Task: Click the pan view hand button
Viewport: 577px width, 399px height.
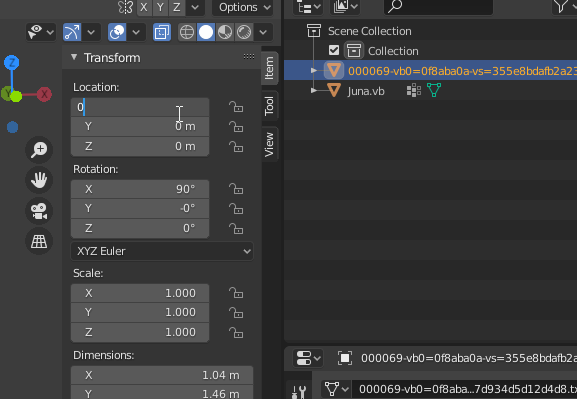Action: click(x=39, y=180)
